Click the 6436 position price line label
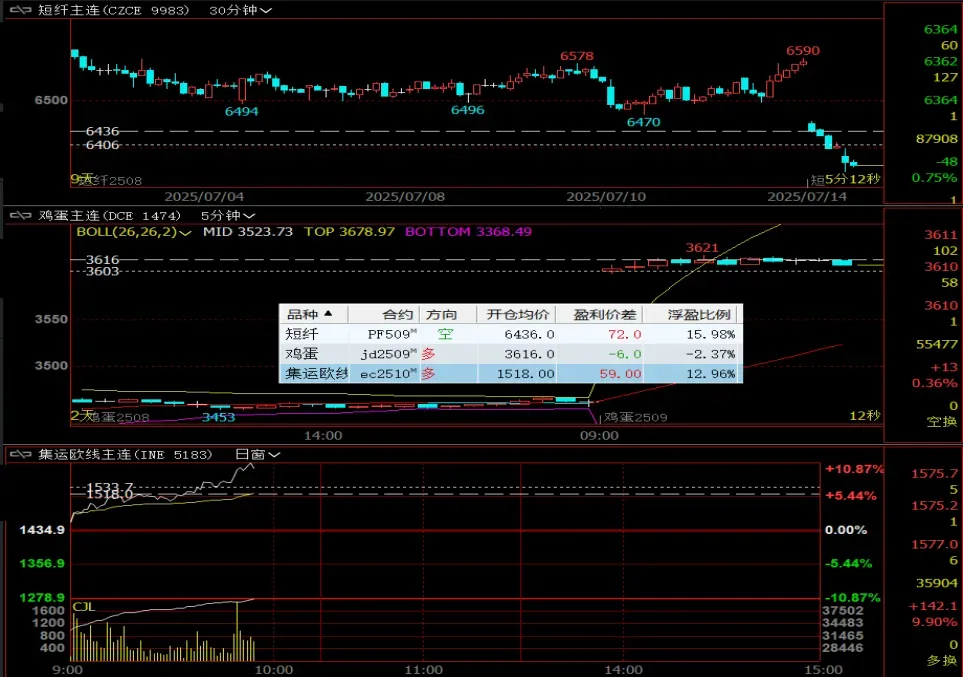The width and height of the screenshot is (963, 677). 102,131
